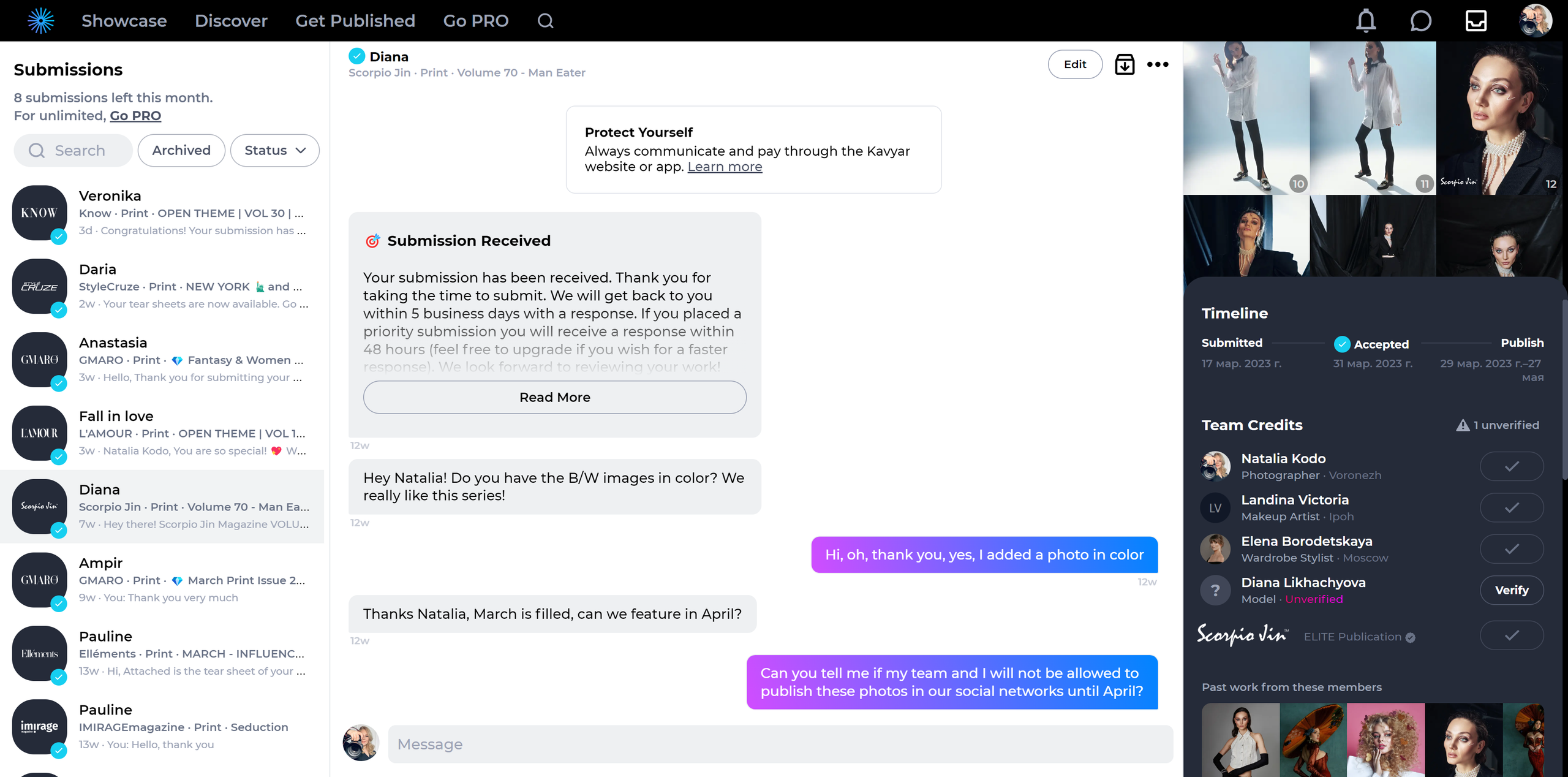The width and height of the screenshot is (1568, 777).
Task: Click the verified check badge next to Diana header
Action: coord(356,56)
